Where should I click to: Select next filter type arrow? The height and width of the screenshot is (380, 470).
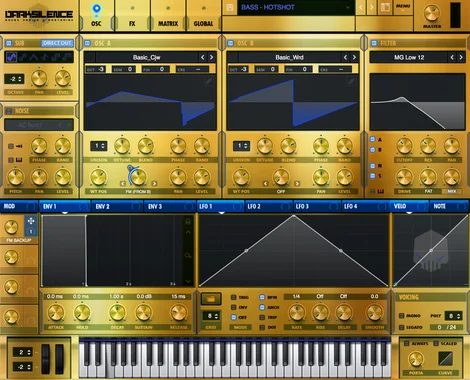coord(461,57)
